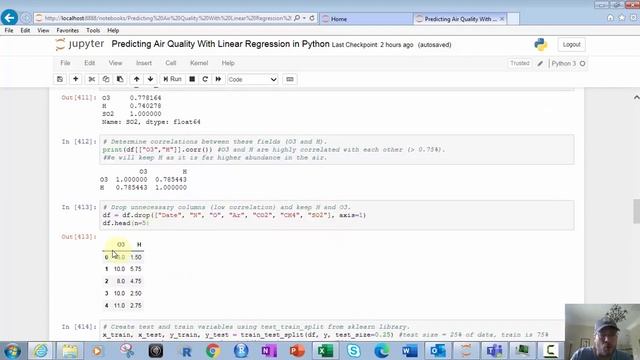
Task: Open Excel from taskbar
Action: pos(325,351)
